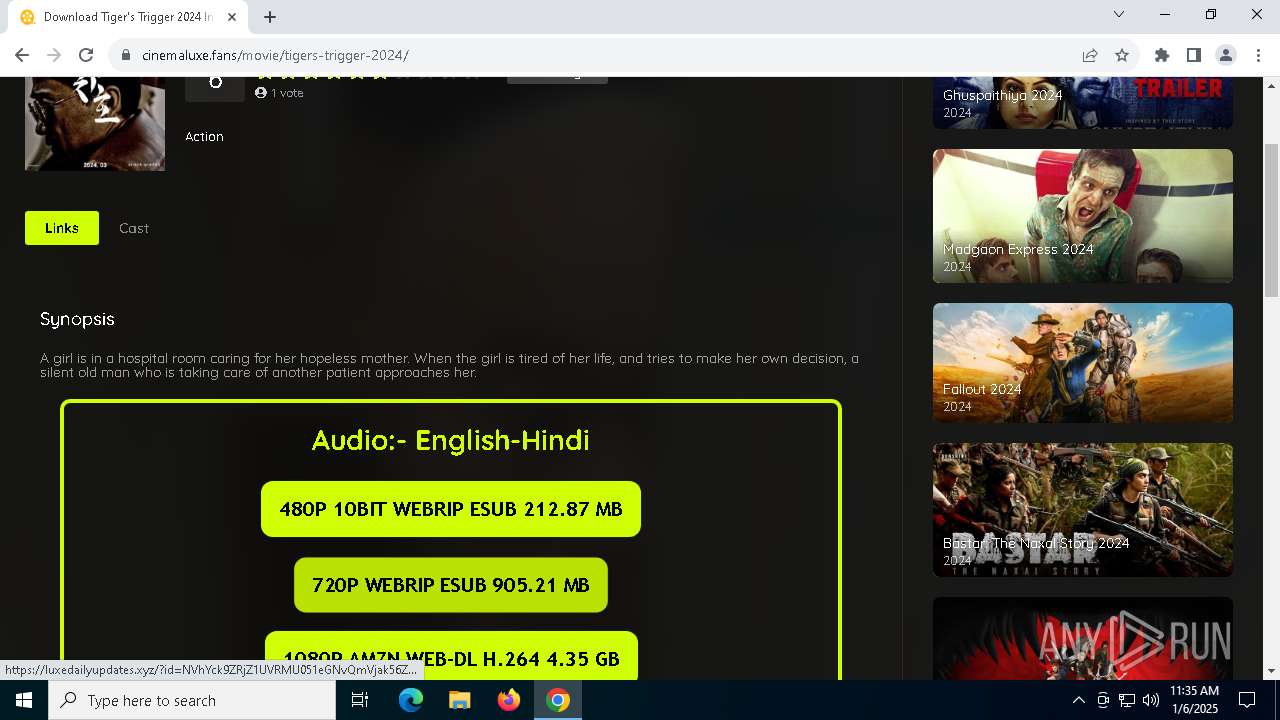
Task: Expand tab search dropdown arrow
Action: tap(1119, 14)
